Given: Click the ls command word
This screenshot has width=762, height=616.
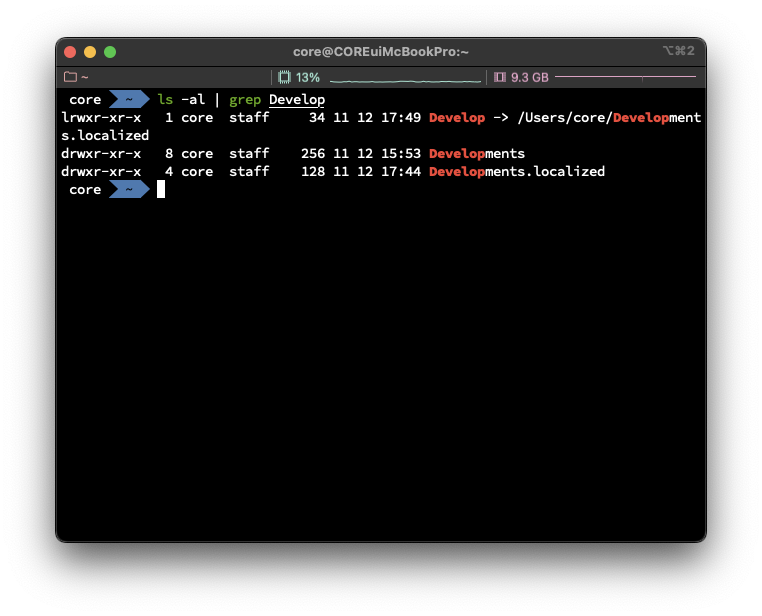Looking at the screenshot, I should (x=165, y=100).
